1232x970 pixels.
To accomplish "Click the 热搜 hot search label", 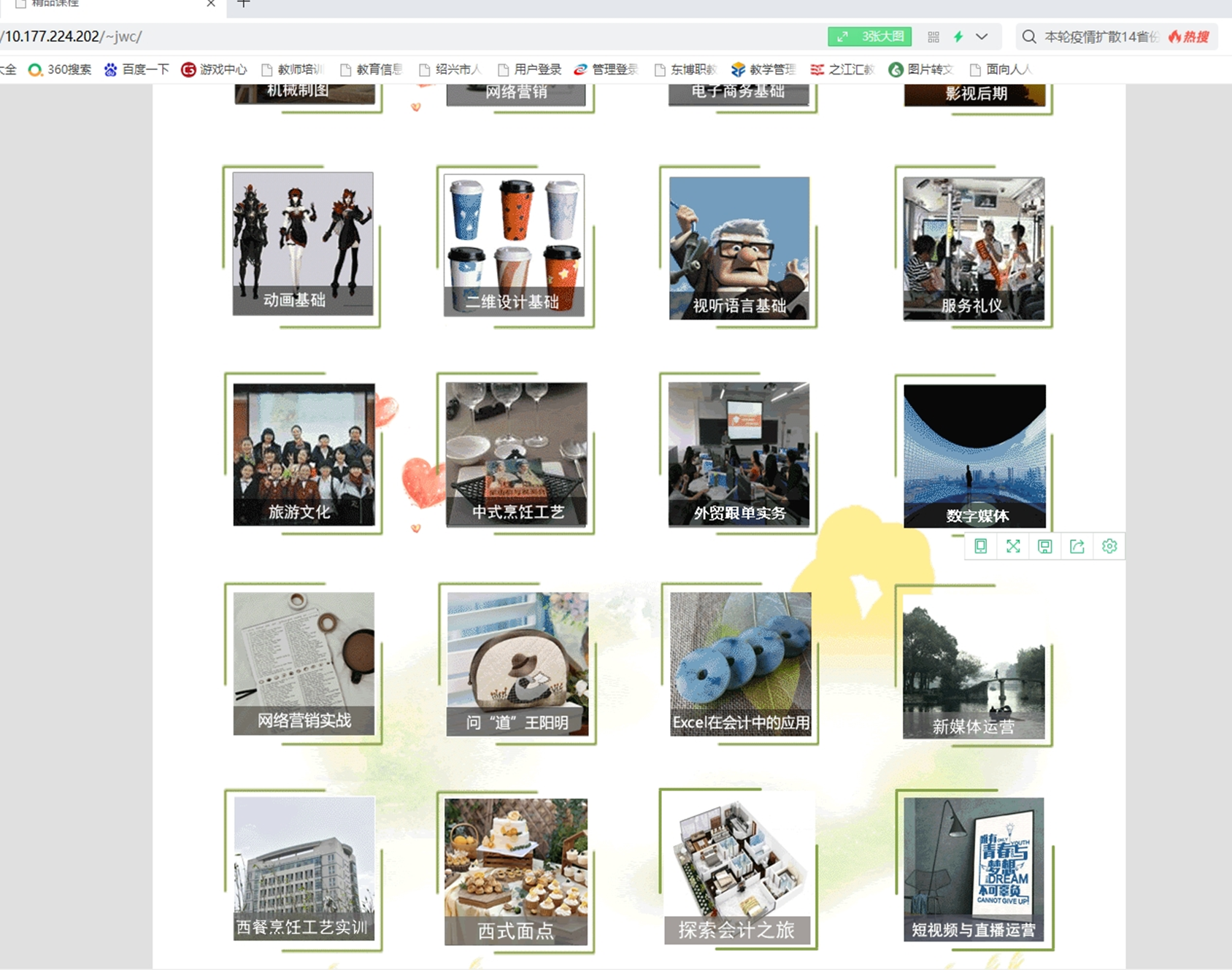I will [1189, 36].
